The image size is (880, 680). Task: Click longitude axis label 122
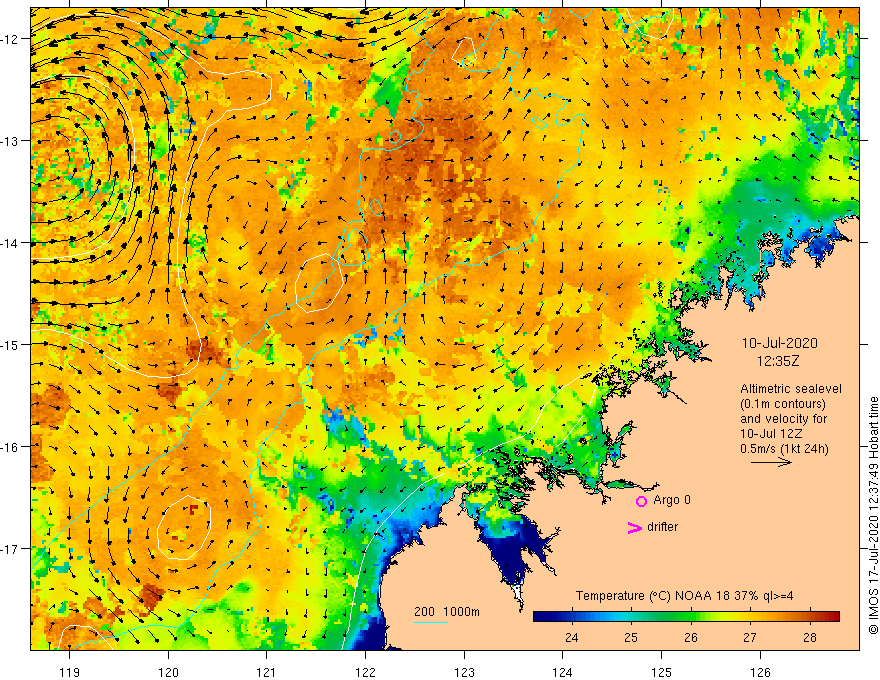[x=365, y=673]
